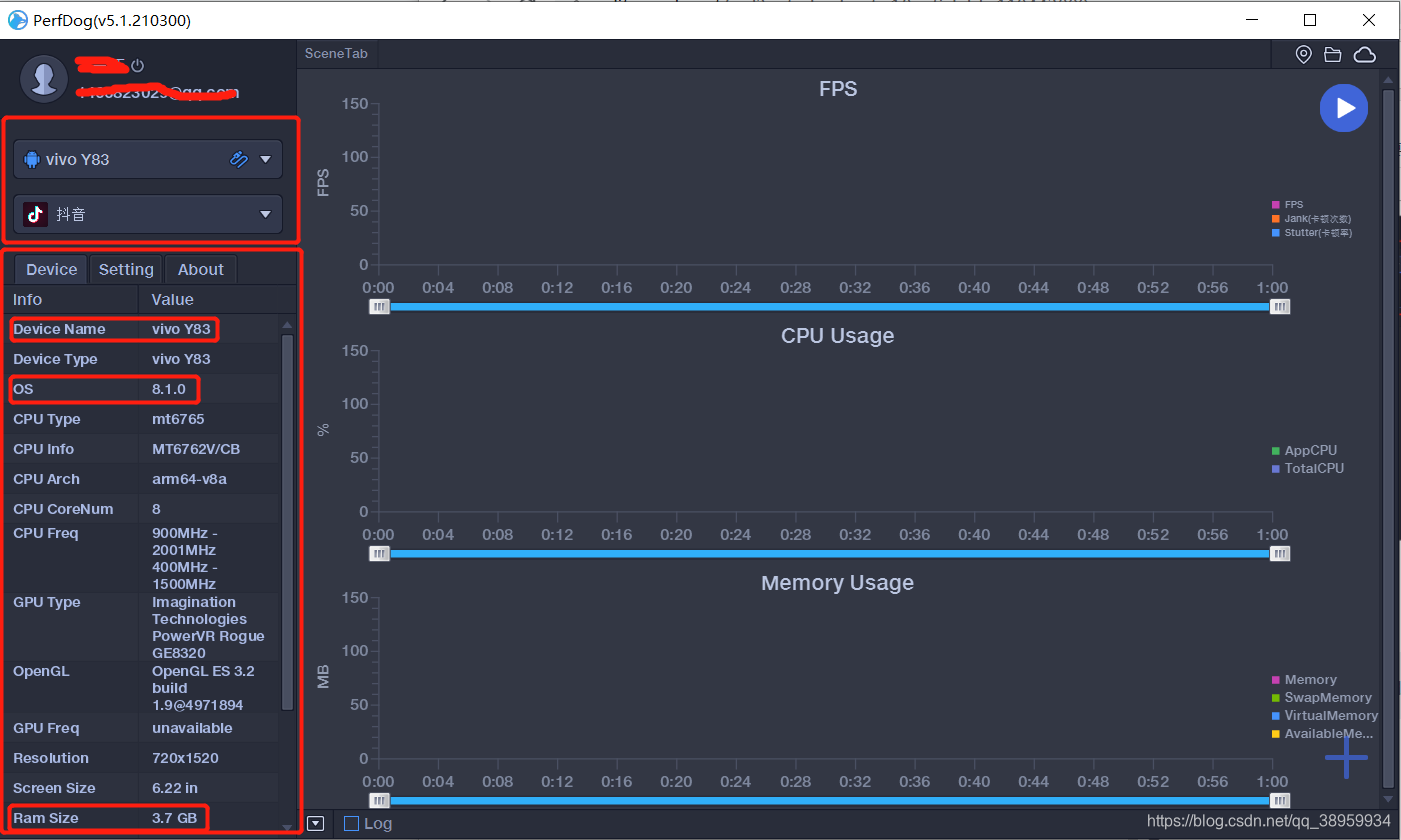The width and height of the screenshot is (1401, 840).
Task: Open the folder icon in the top bar
Action: (1332, 54)
